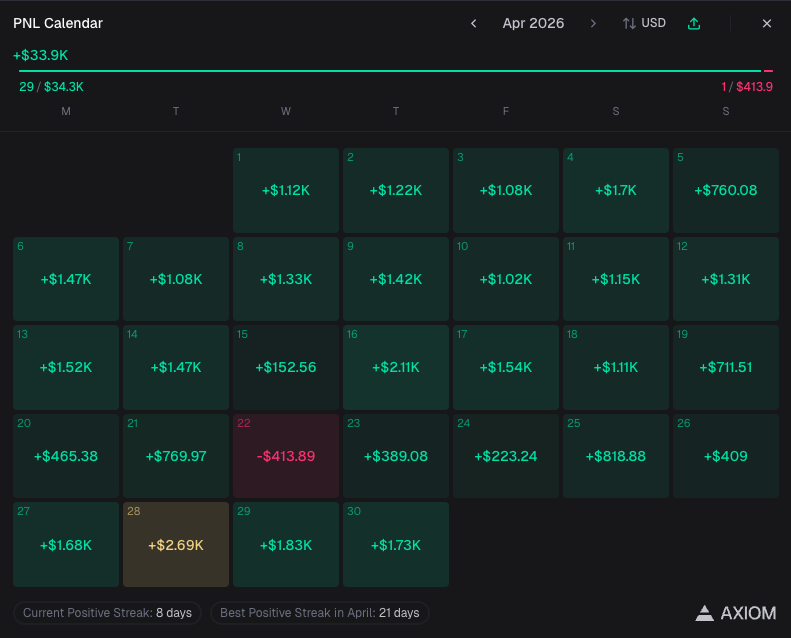Click the PNL Calendar title
Viewport: 791px width, 638px height.
tap(58, 23)
